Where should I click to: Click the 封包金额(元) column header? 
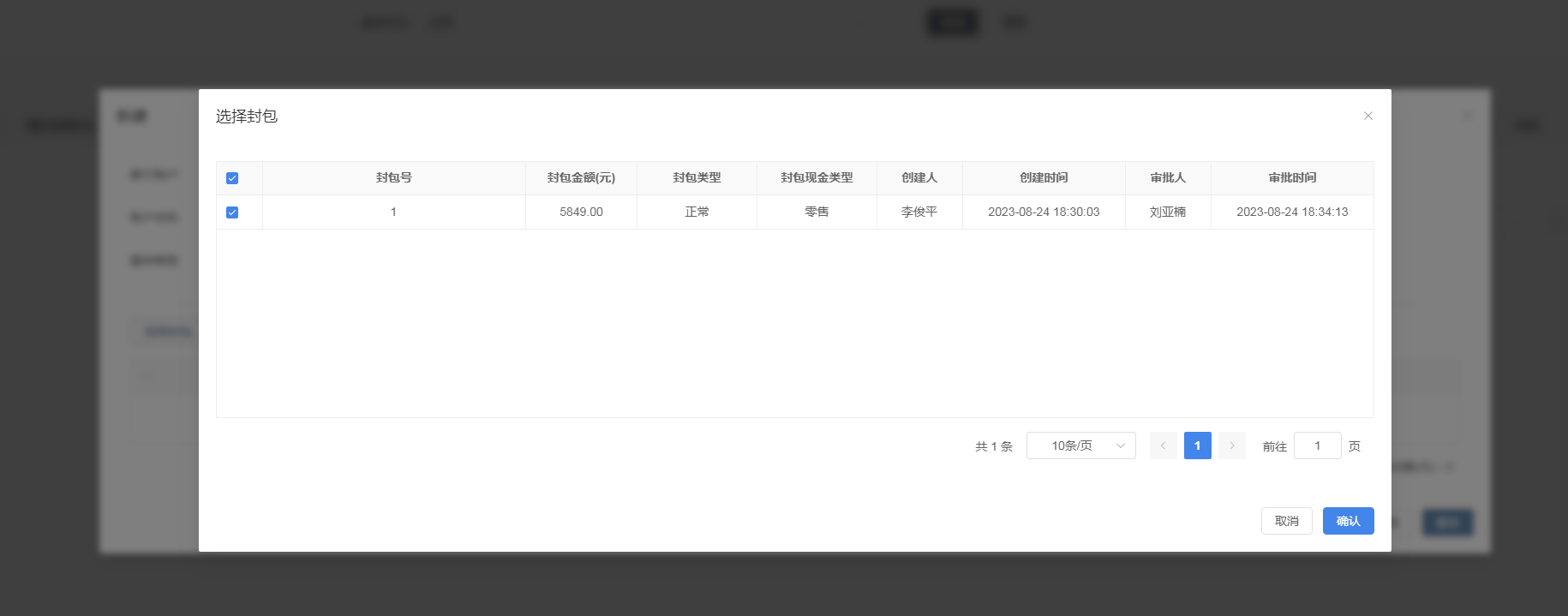click(x=581, y=177)
